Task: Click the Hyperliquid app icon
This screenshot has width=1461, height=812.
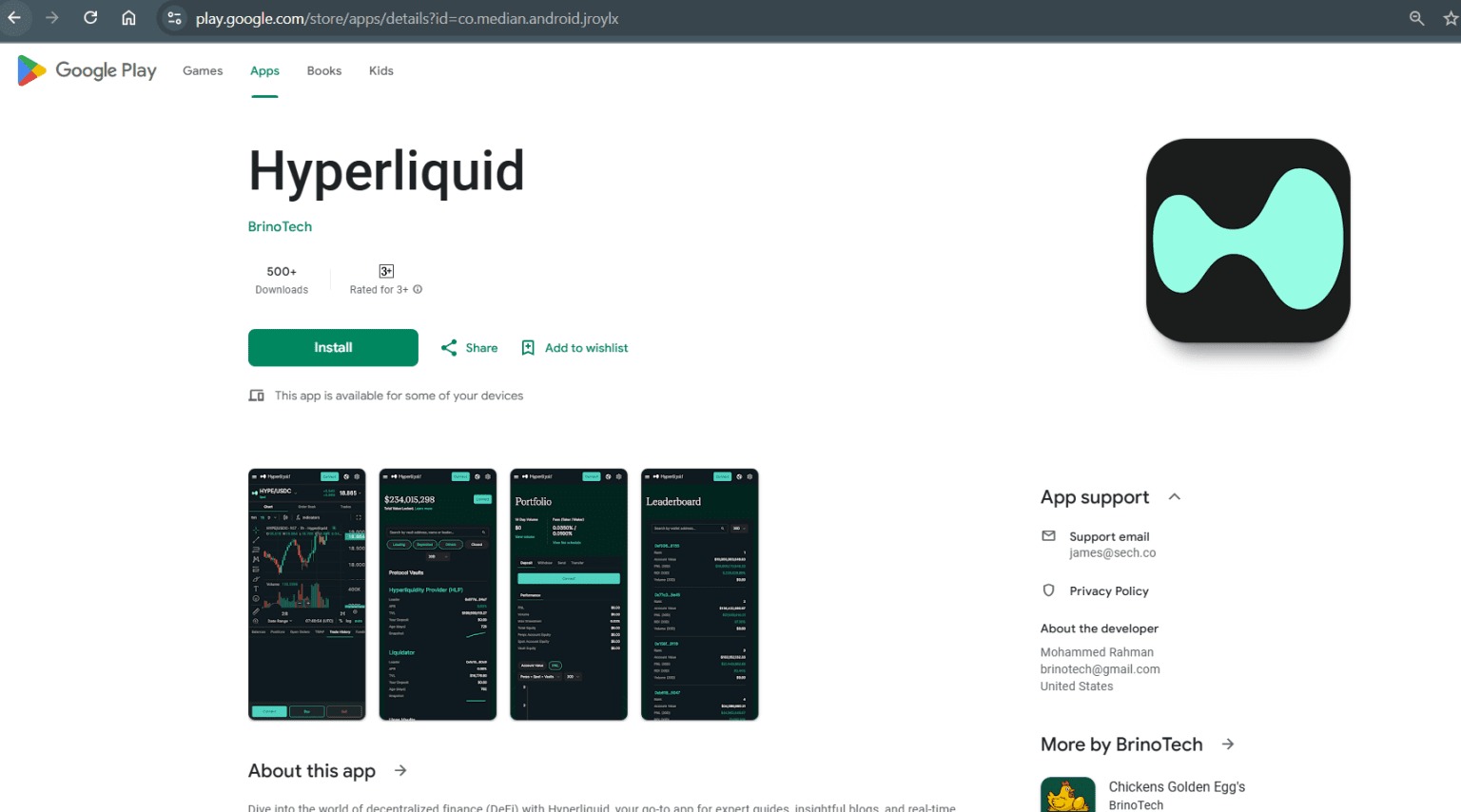Action: pos(1247,241)
